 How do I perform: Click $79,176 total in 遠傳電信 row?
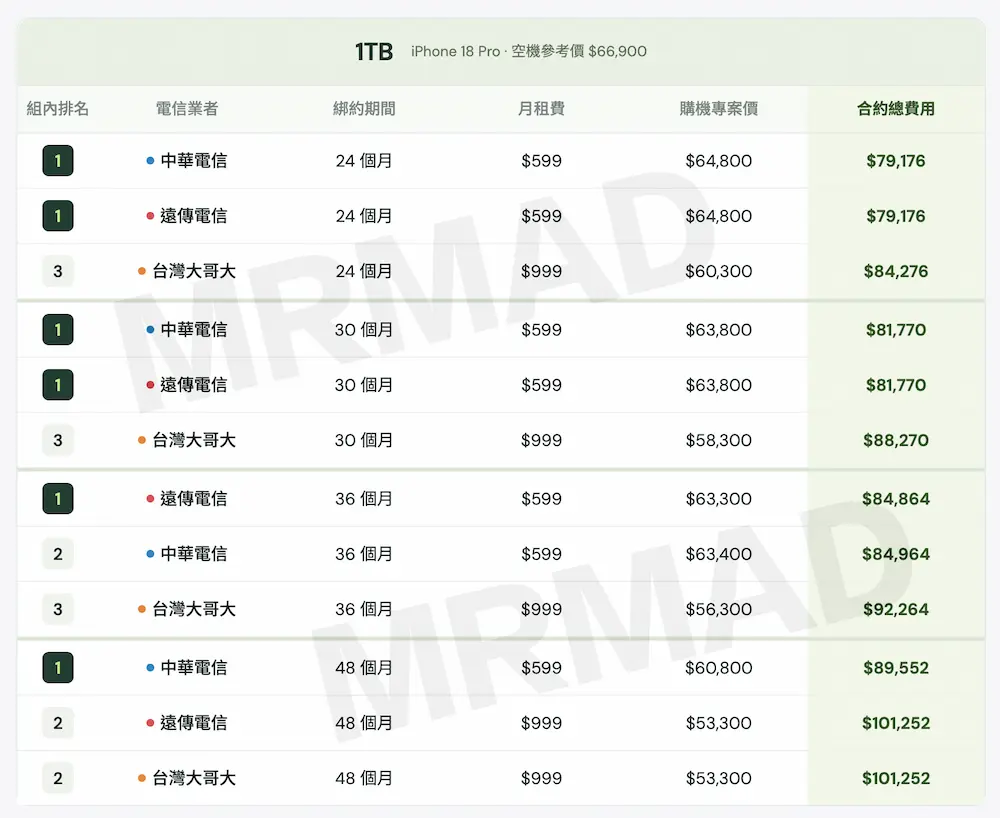pyautogui.click(x=896, y=216)
